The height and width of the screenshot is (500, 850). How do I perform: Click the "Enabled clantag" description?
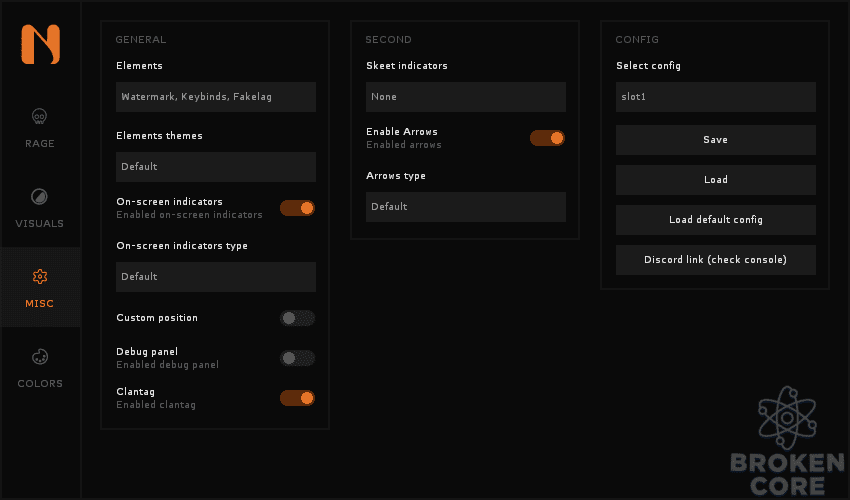(x=156, y=405)
